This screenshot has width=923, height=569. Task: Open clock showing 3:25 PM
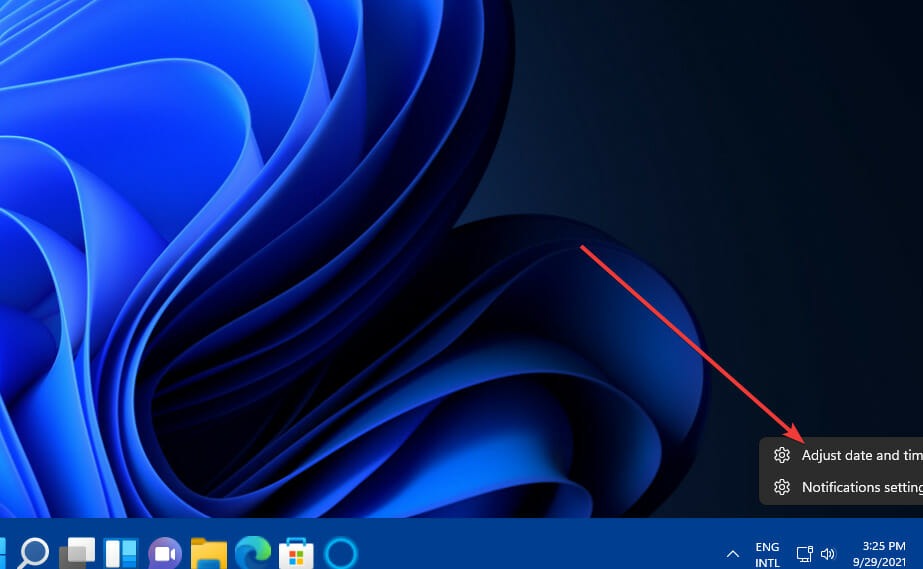pos(881,554)
